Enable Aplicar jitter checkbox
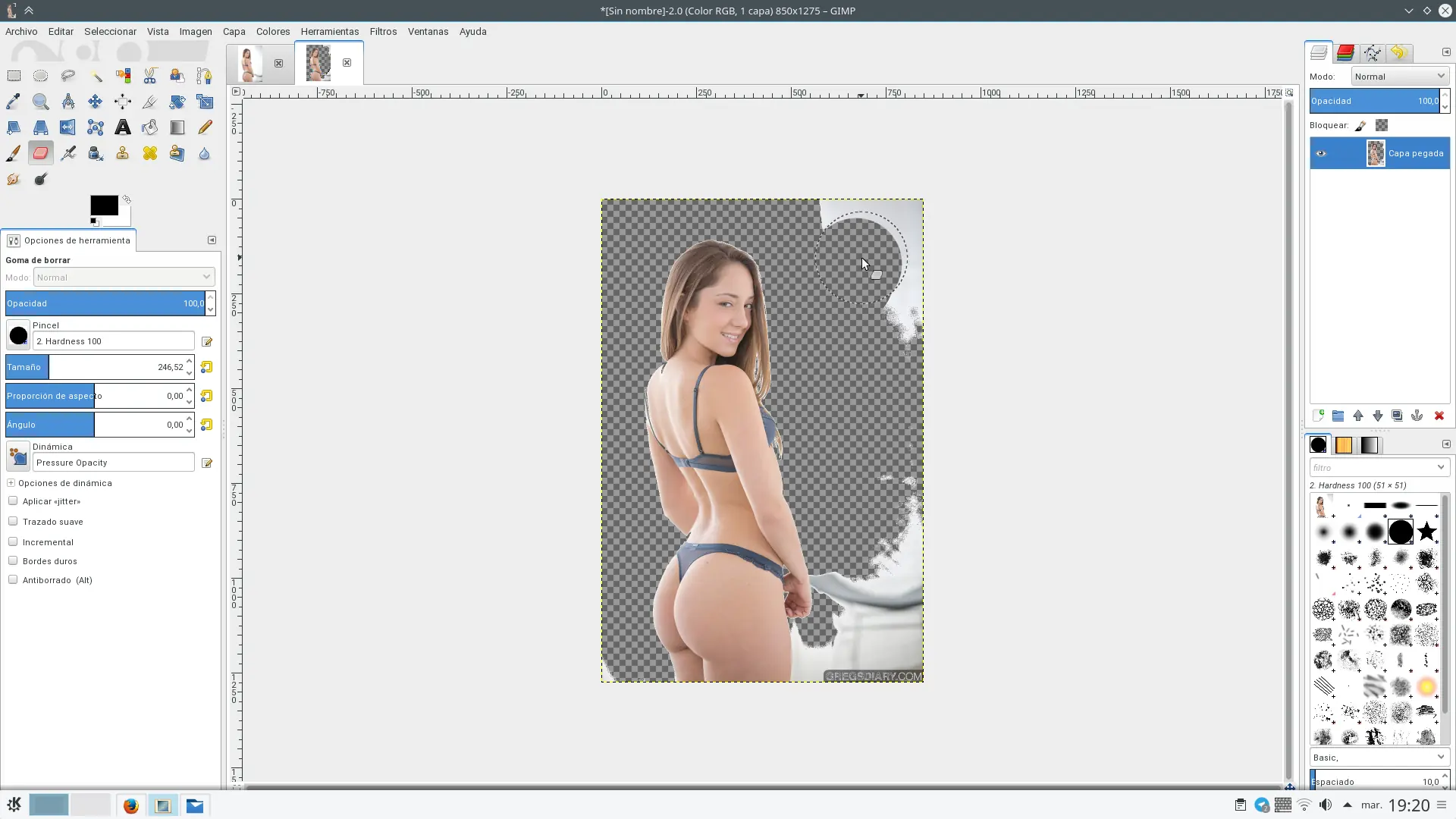 tap(13, 500)
